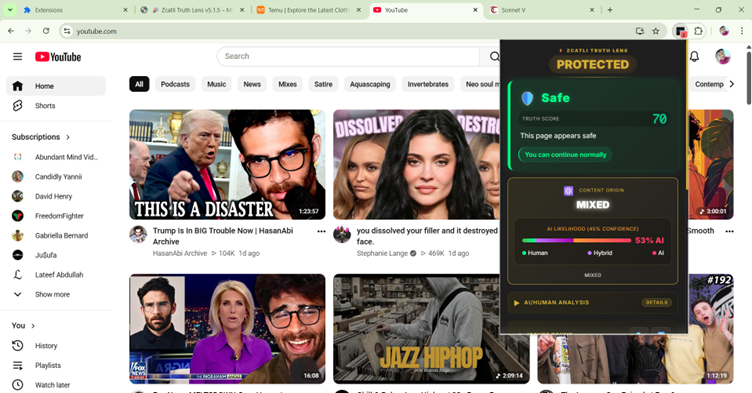Click the Home icon in sidebar
The width and height of the screenshot is (752, 393).
[18, 86]
